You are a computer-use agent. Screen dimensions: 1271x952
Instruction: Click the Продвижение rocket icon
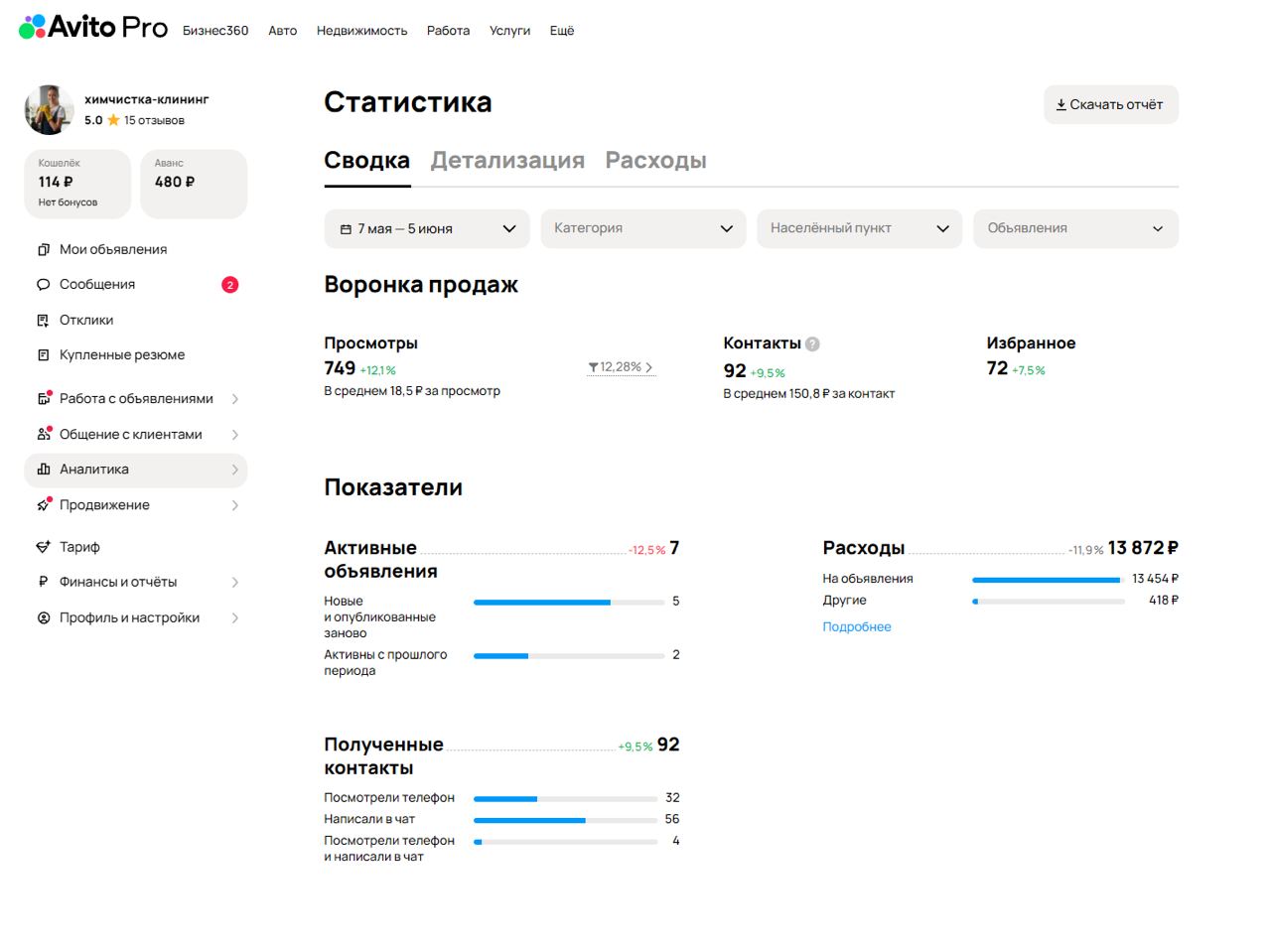(43, 505)
